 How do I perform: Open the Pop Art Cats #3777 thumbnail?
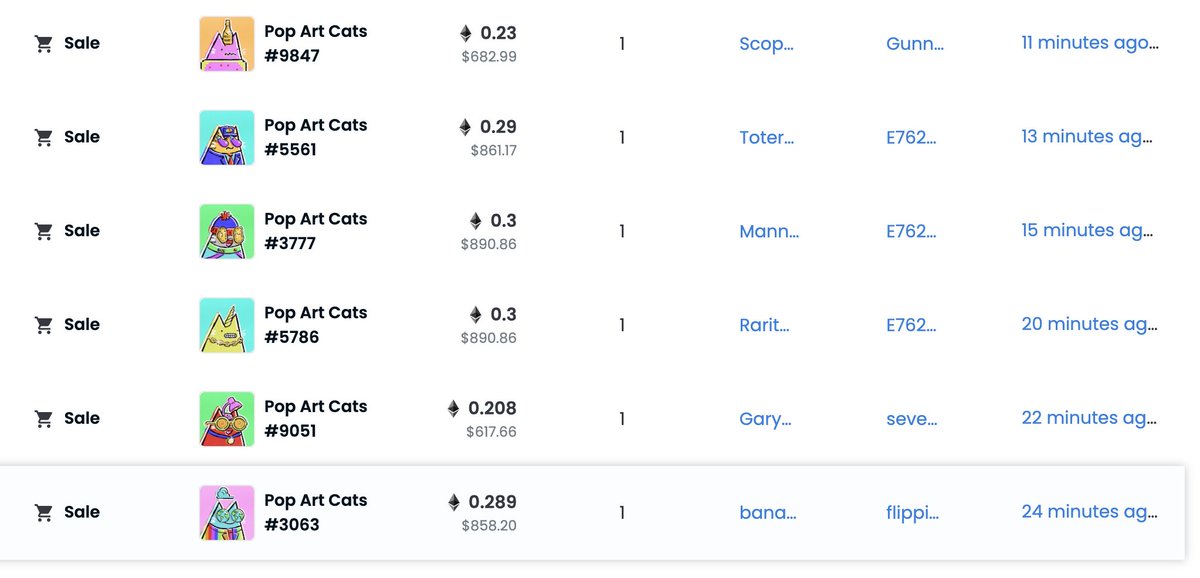(x=227, y=231)
